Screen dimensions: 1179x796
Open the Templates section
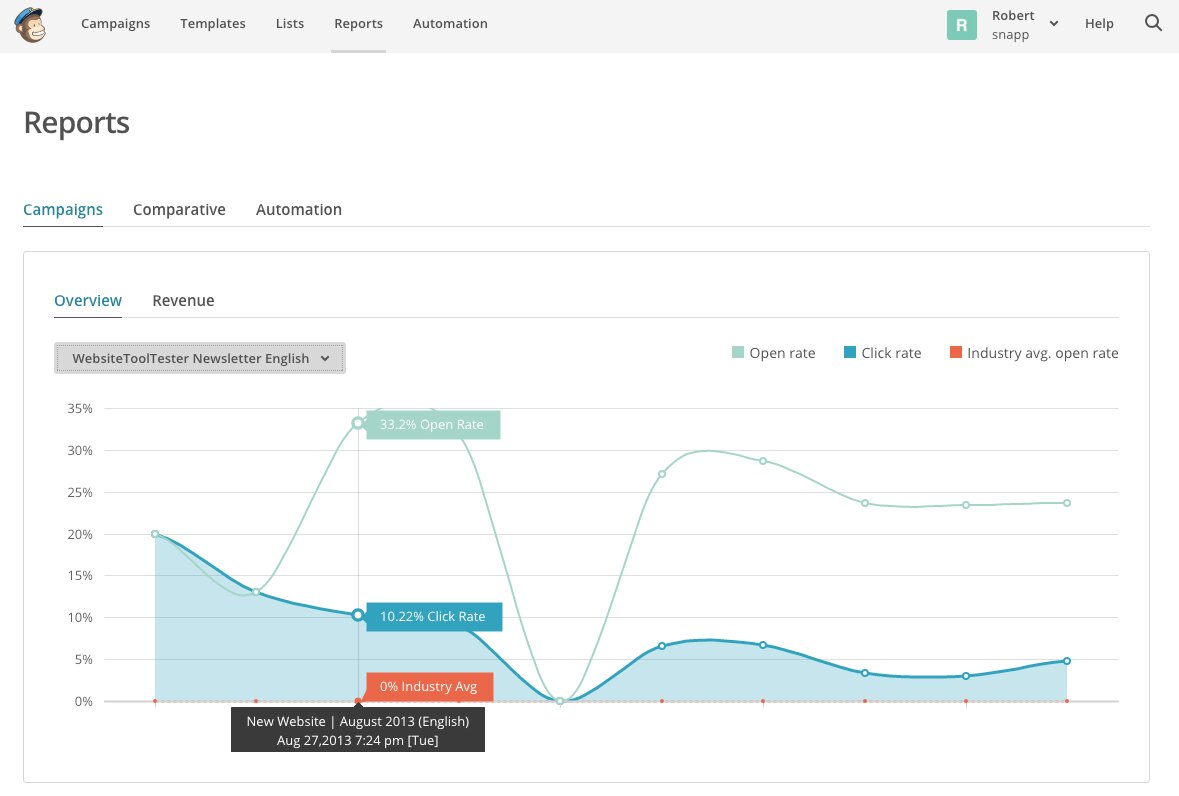212,23
